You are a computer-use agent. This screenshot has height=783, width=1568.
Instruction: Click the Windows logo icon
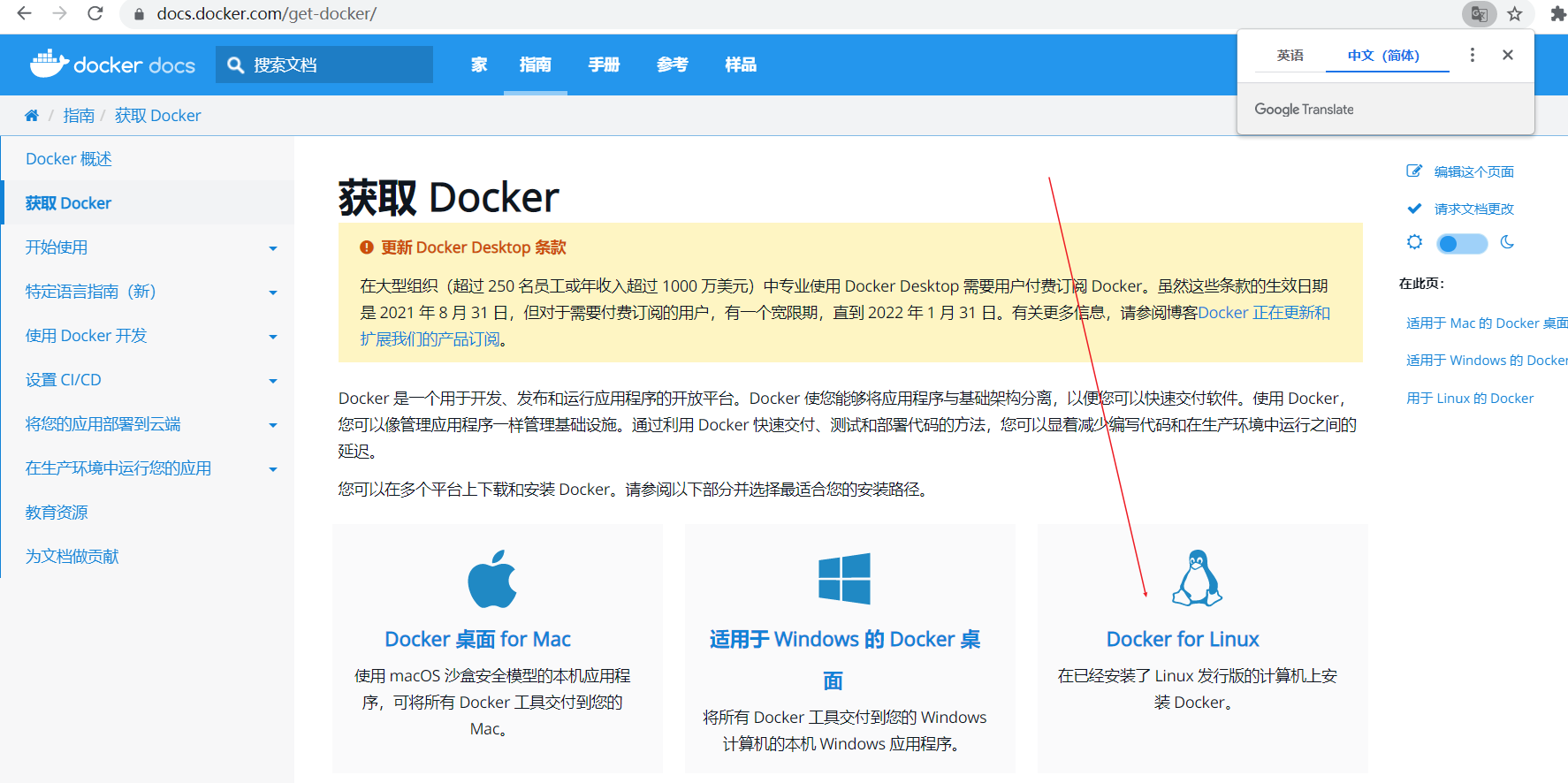(x=844, y=579)
